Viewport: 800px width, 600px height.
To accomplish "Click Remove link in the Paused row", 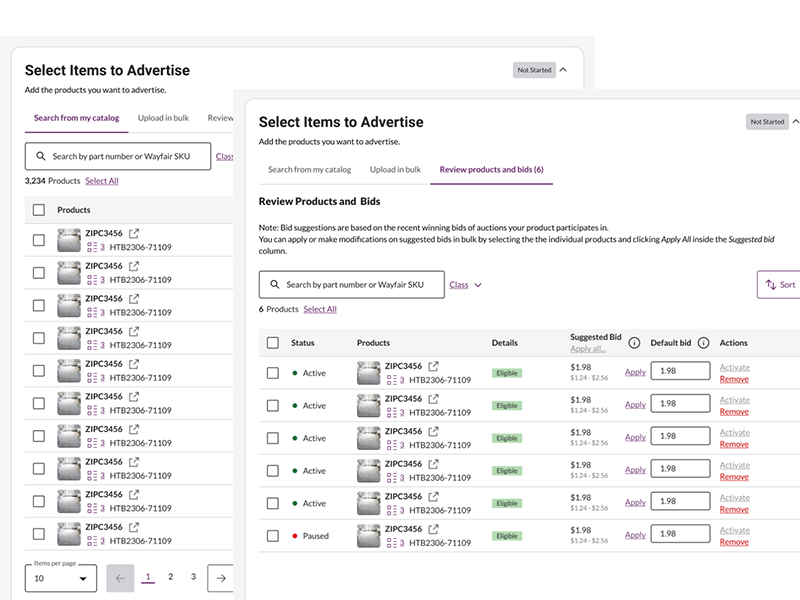I will coord(734,542).
